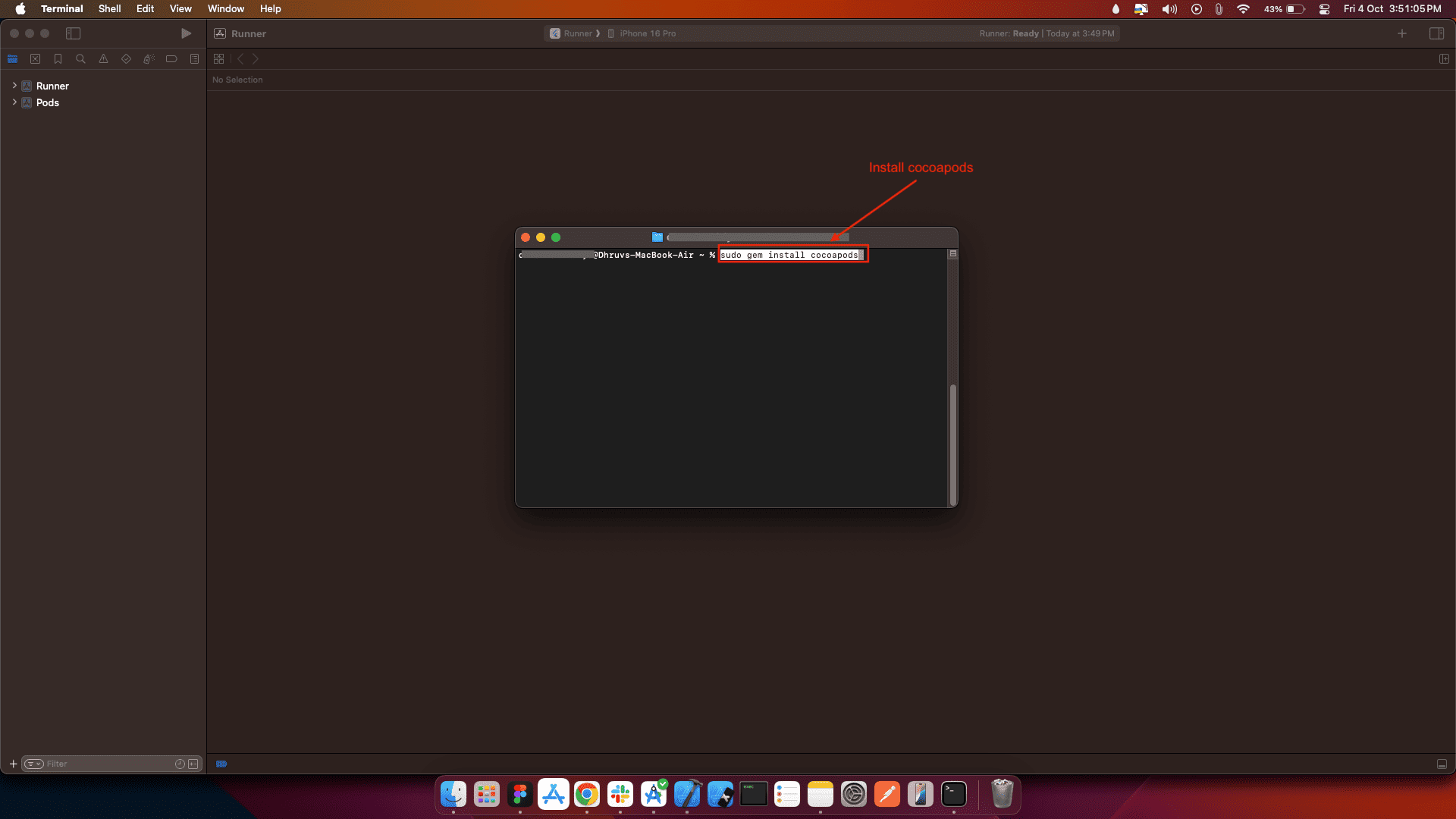
Task: Open the Shell menu
Action: 109,8
